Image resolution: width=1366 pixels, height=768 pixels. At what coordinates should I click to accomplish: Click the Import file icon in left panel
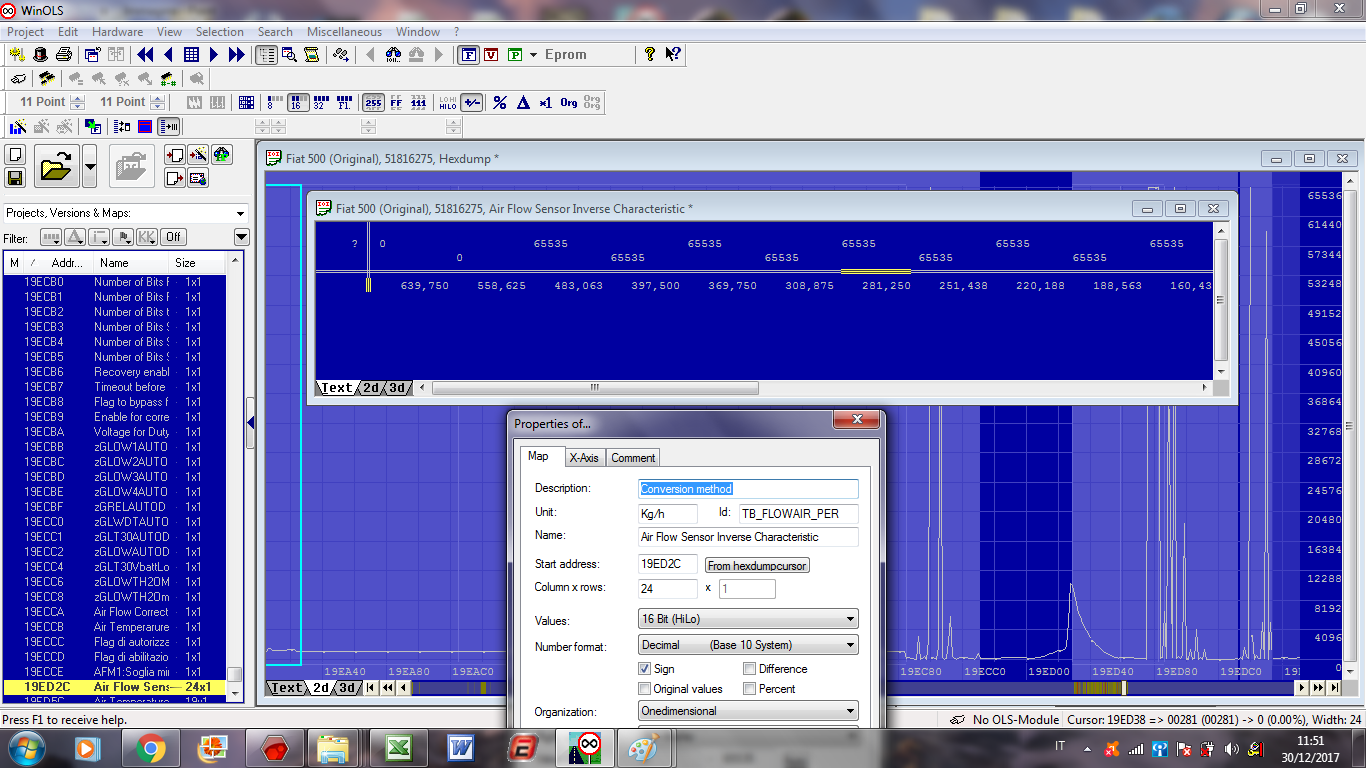[x=175, y=155]
